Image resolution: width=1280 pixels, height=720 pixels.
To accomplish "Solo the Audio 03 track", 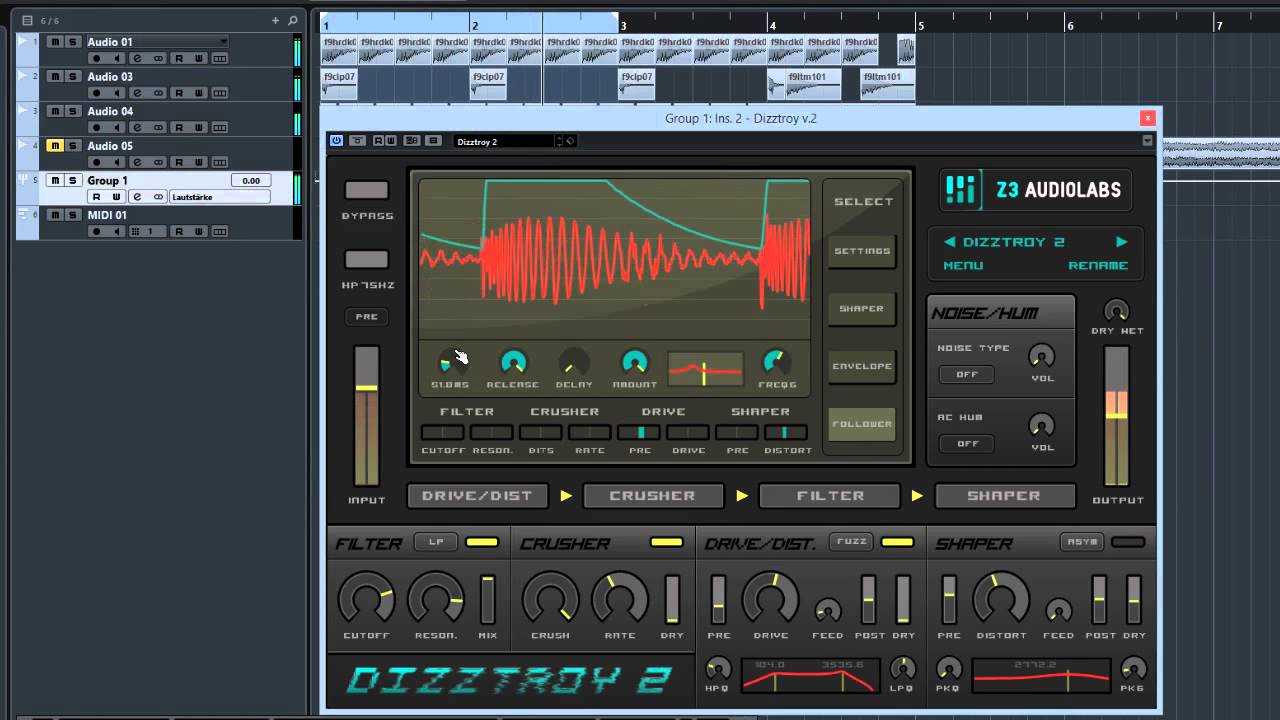I will coord(72,77).
